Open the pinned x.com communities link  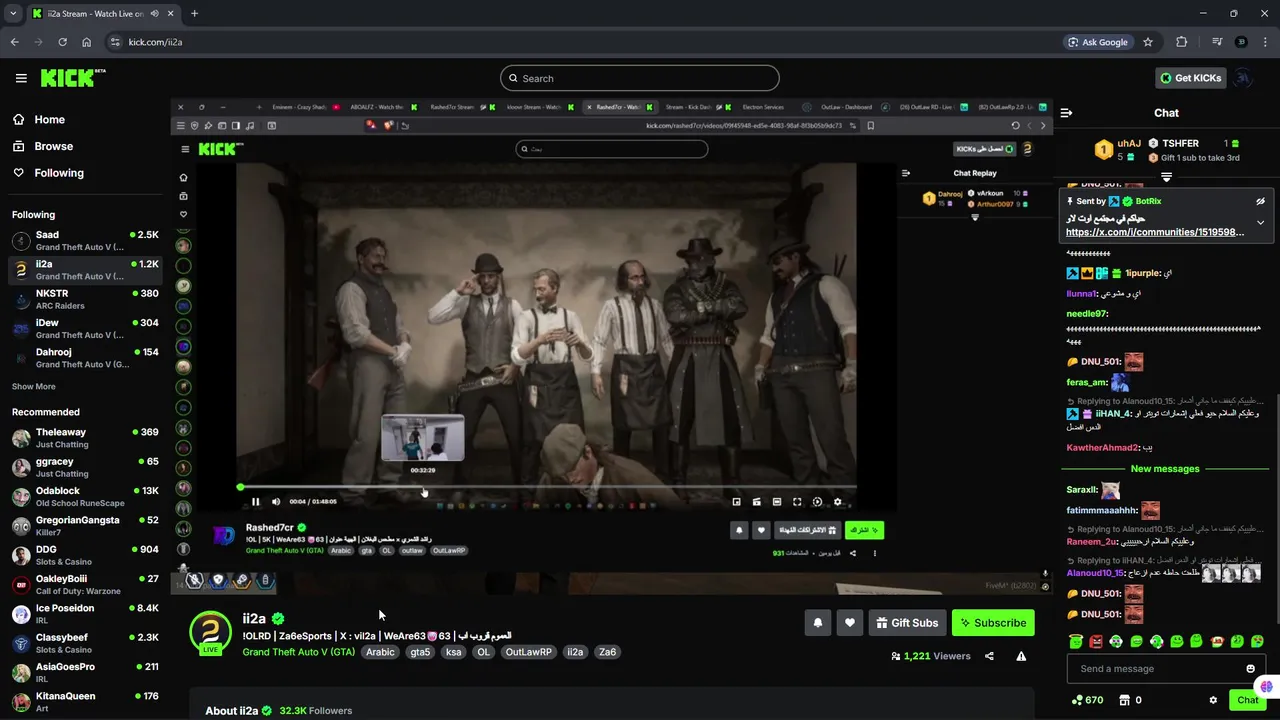pyautogui.click(x=1155, y=232)
